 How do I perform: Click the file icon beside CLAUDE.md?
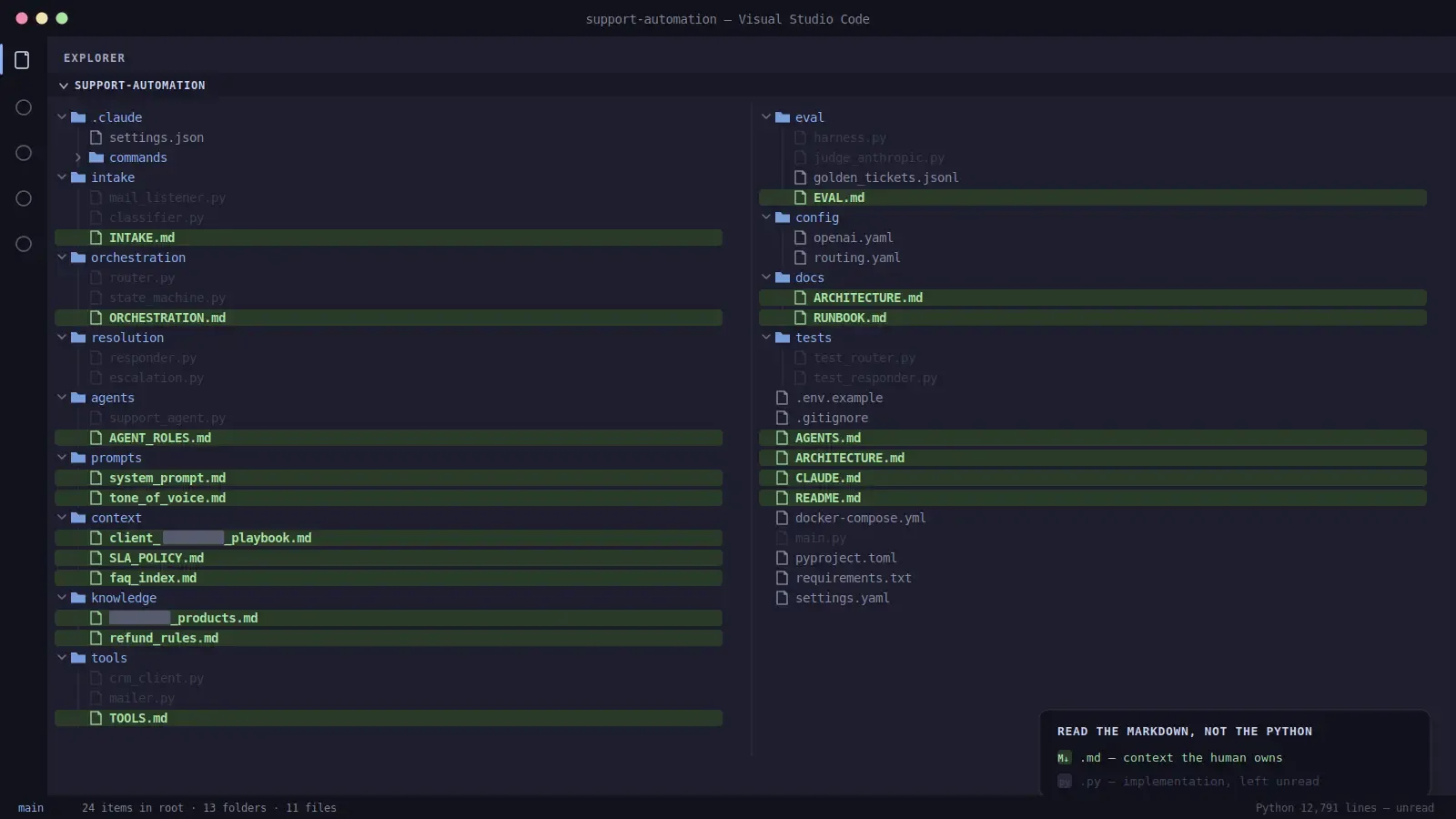pos(782,478)
